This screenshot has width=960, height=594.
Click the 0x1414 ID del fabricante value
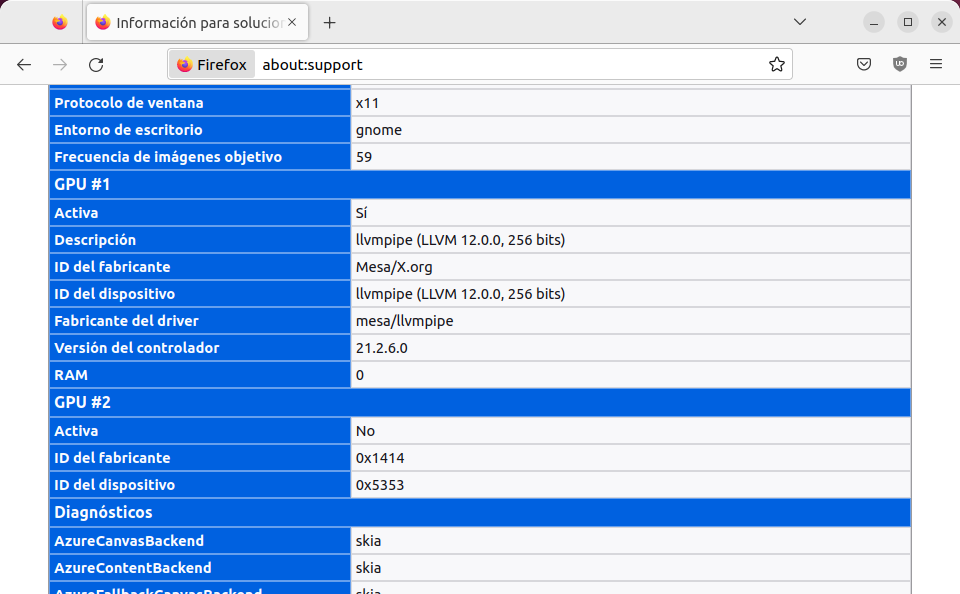coord(380,458)
